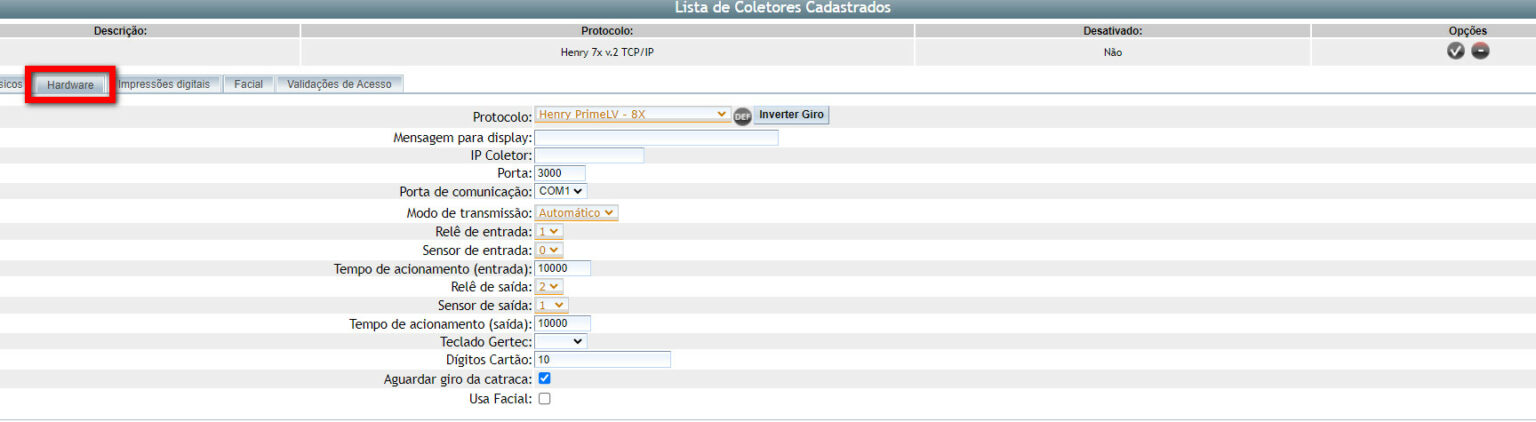Screen dimensions: 1536x422
Task: Go to Validações de Acesso tab
Action: click(x=340, y=85)
